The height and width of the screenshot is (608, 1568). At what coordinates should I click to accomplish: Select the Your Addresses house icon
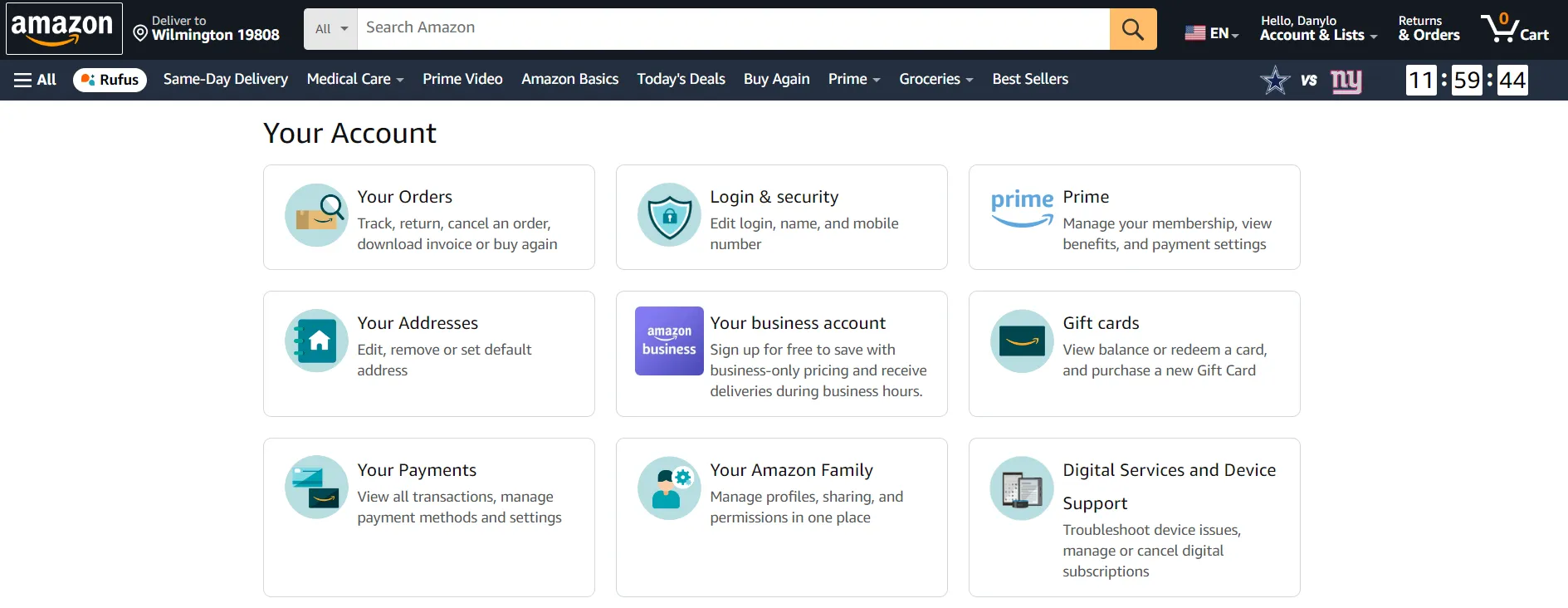[316, 341]
